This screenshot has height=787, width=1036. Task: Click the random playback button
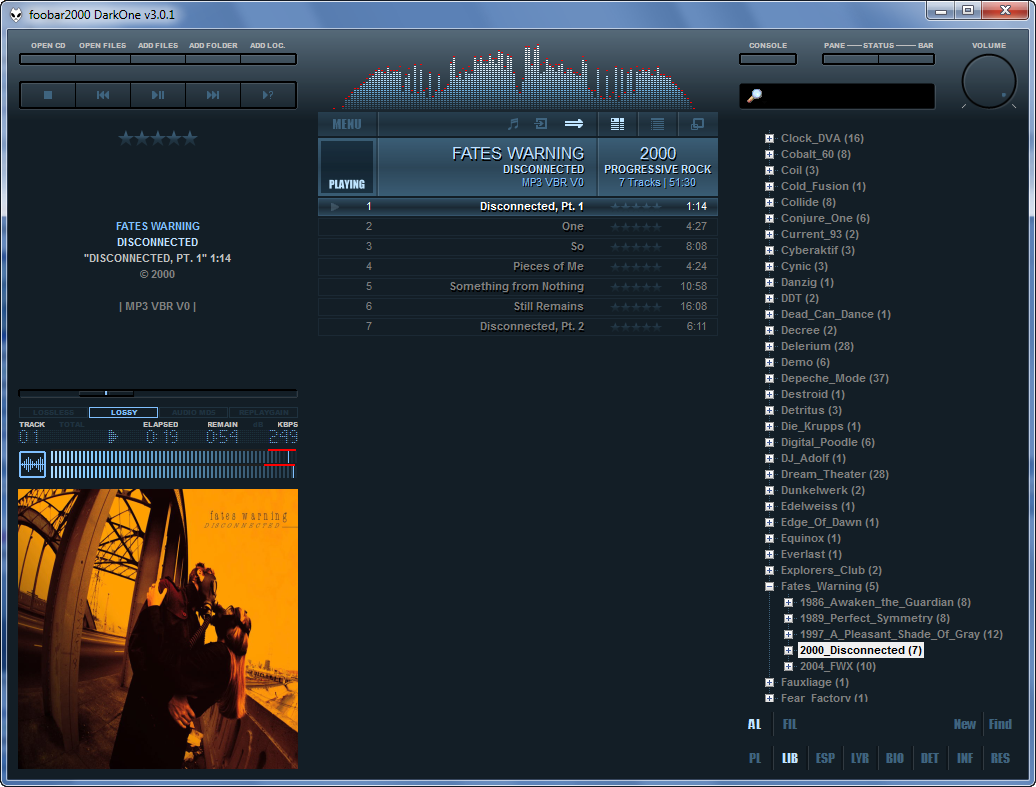coord(268,95)
